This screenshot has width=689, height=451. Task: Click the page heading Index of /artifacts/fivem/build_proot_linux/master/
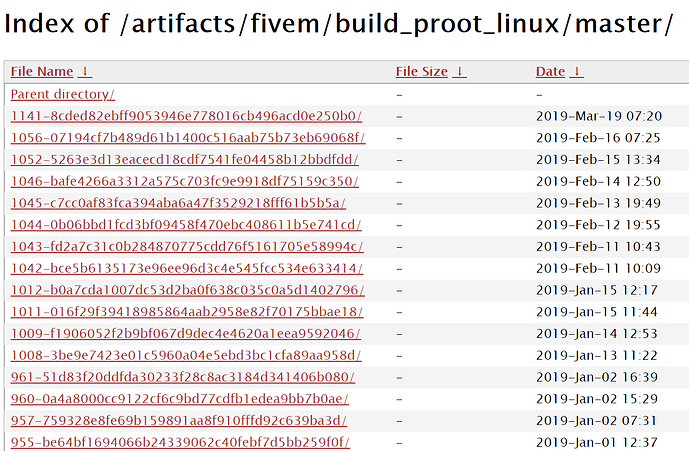pyautogui.click(x=338, y=23)
